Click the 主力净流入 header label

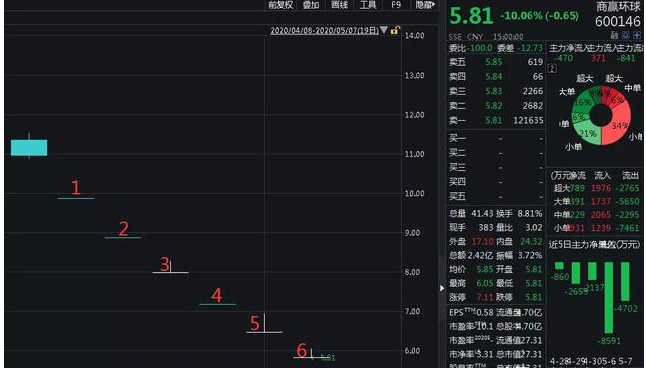point(570,48)
